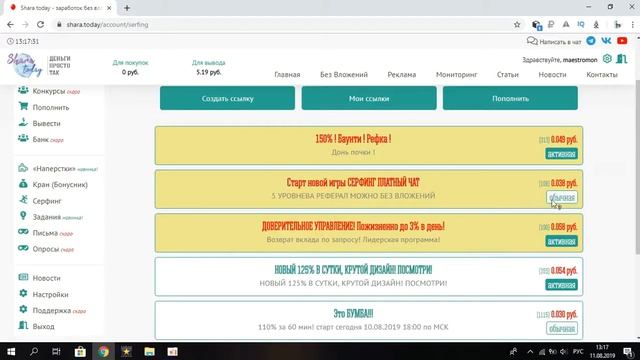Open Контакты in top navigation
This screenshot has width=640, height=360.
602,75
